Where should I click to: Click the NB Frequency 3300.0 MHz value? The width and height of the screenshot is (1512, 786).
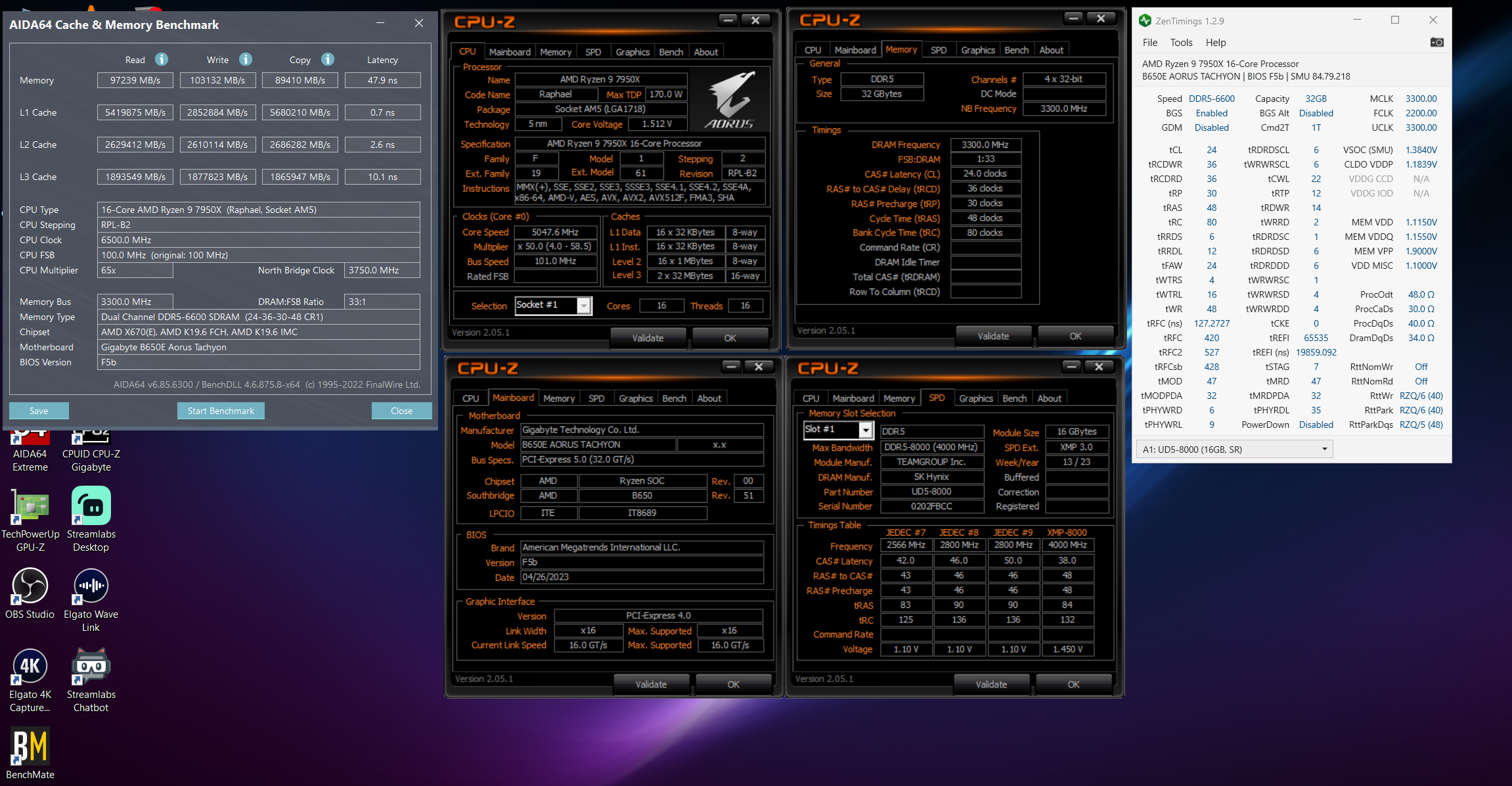(x=1064, y=108)
